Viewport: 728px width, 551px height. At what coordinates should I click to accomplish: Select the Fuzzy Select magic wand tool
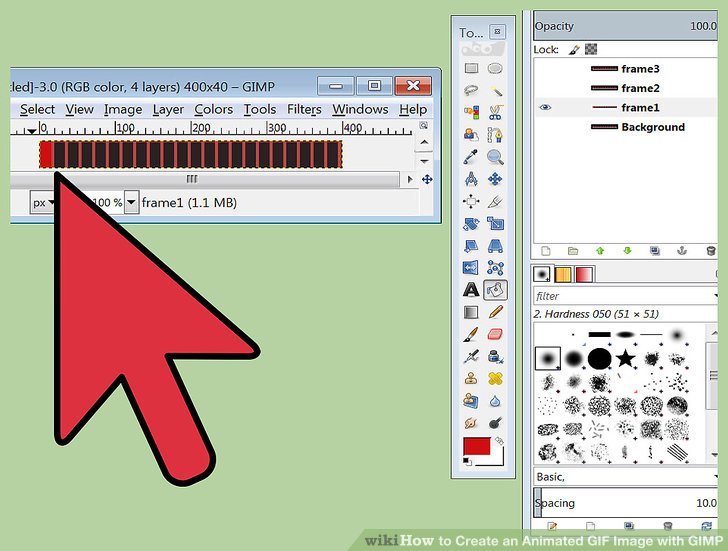495,90
